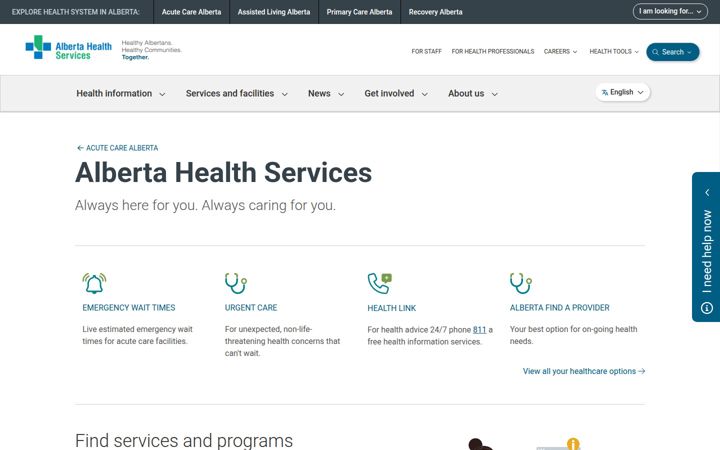Click the magnifier icon in Search button

pyautogui.click(x=655, y=52)
